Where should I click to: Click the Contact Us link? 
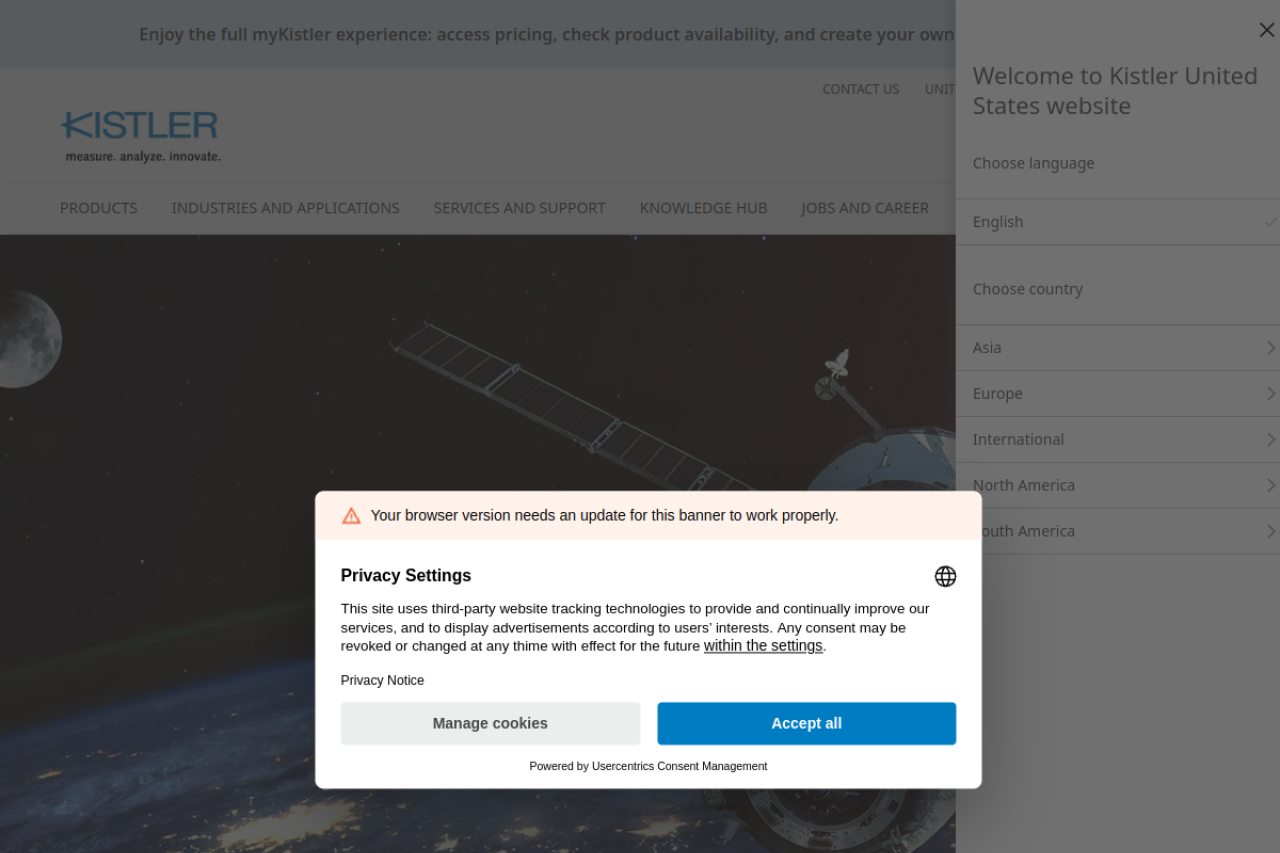[x=860, y=89]
